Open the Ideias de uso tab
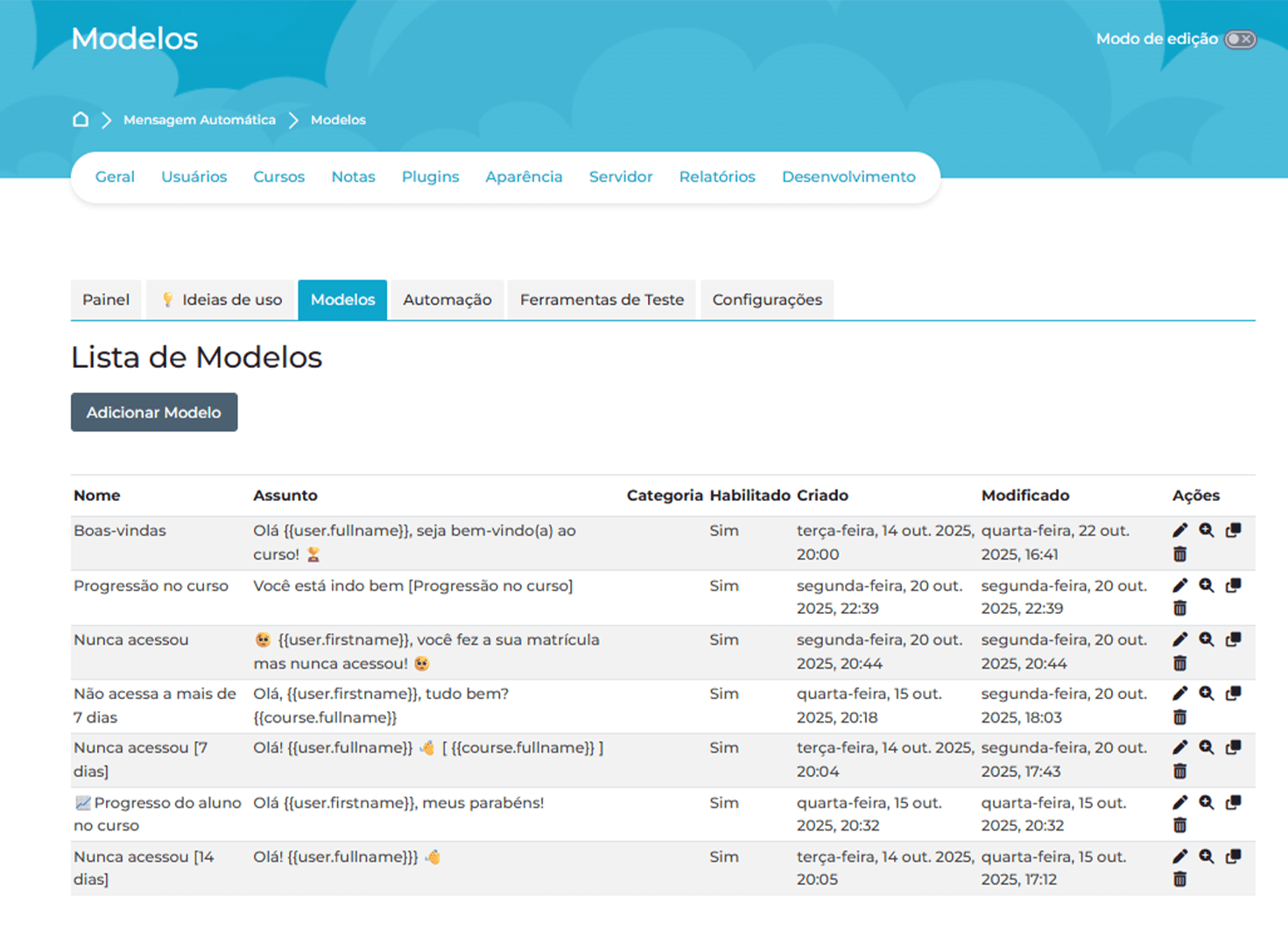The width and height of the screenshot is (1288, 946). (x=222, y=300)
